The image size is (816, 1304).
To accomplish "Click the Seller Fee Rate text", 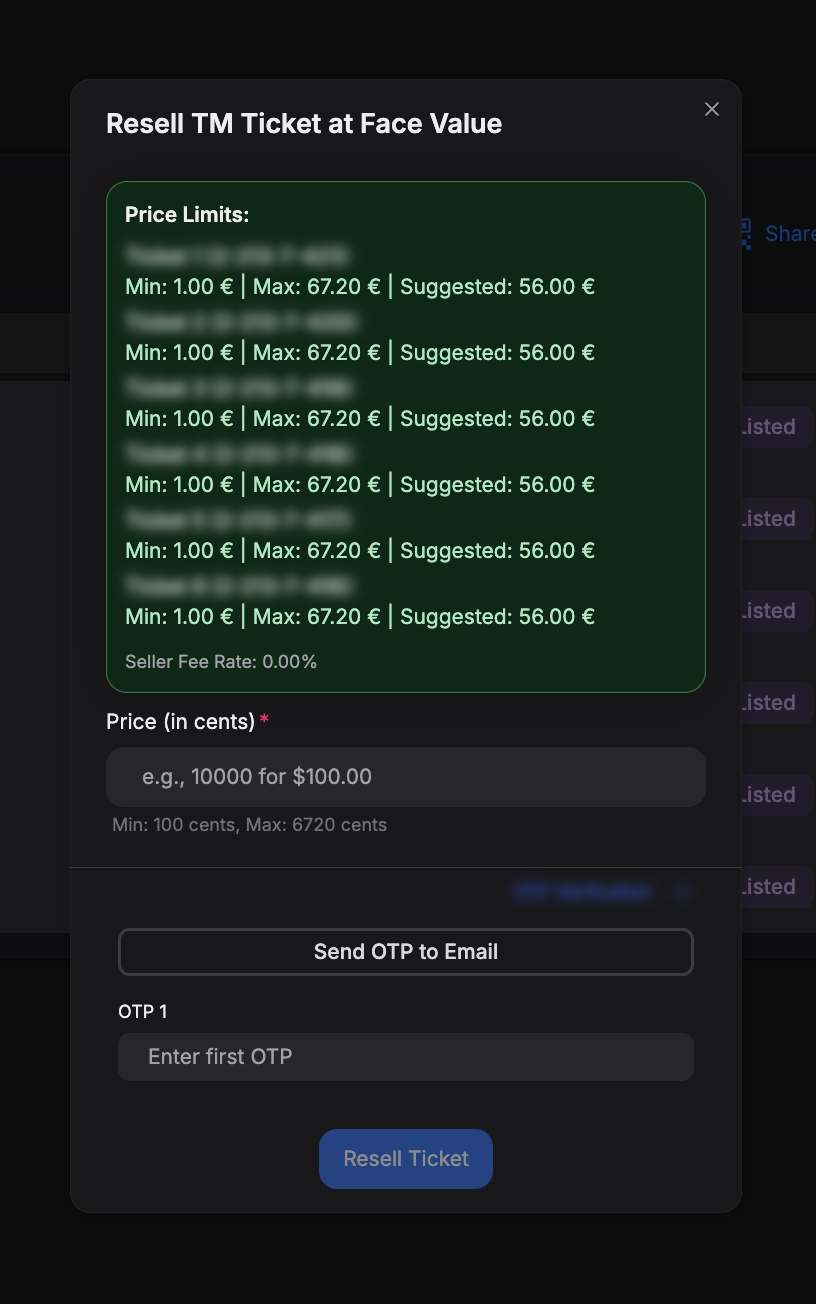I will [221, 662].
